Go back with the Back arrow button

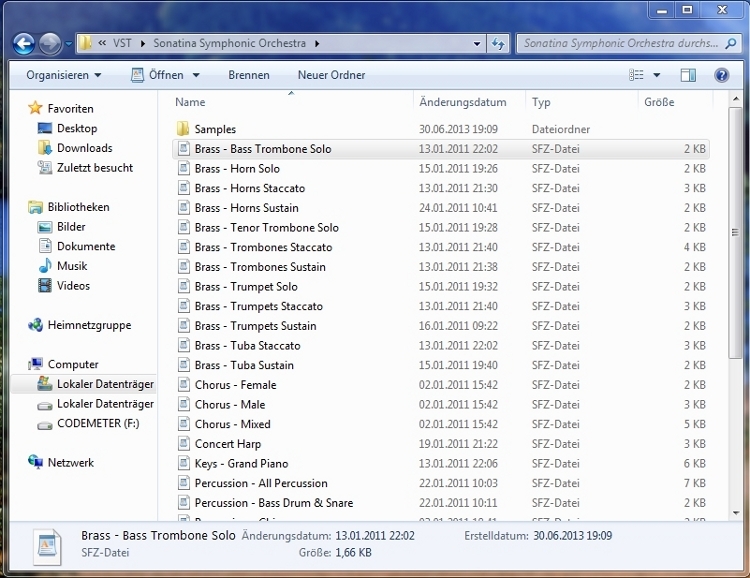23,44
